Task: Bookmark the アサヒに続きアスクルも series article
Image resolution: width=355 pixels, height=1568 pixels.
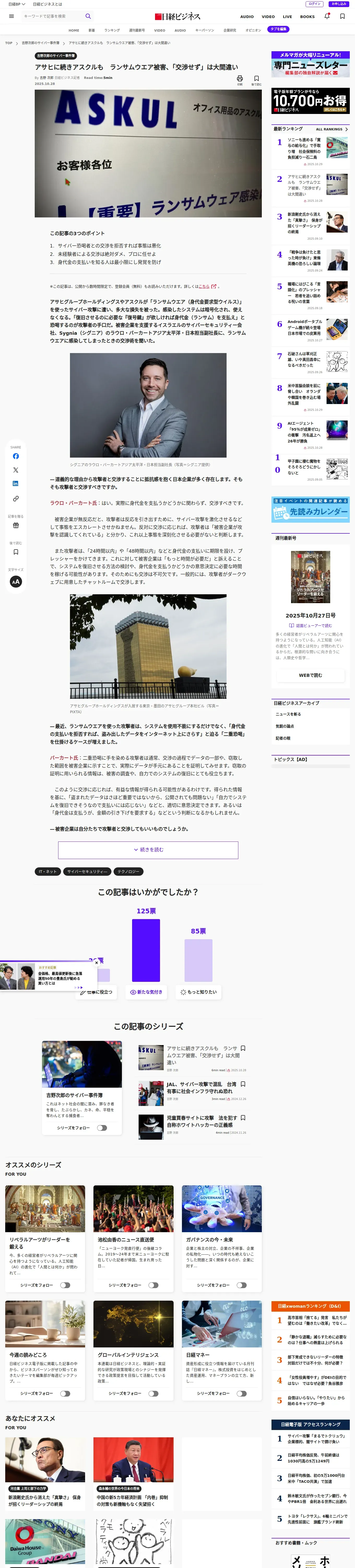Action: click(243, 1048)
